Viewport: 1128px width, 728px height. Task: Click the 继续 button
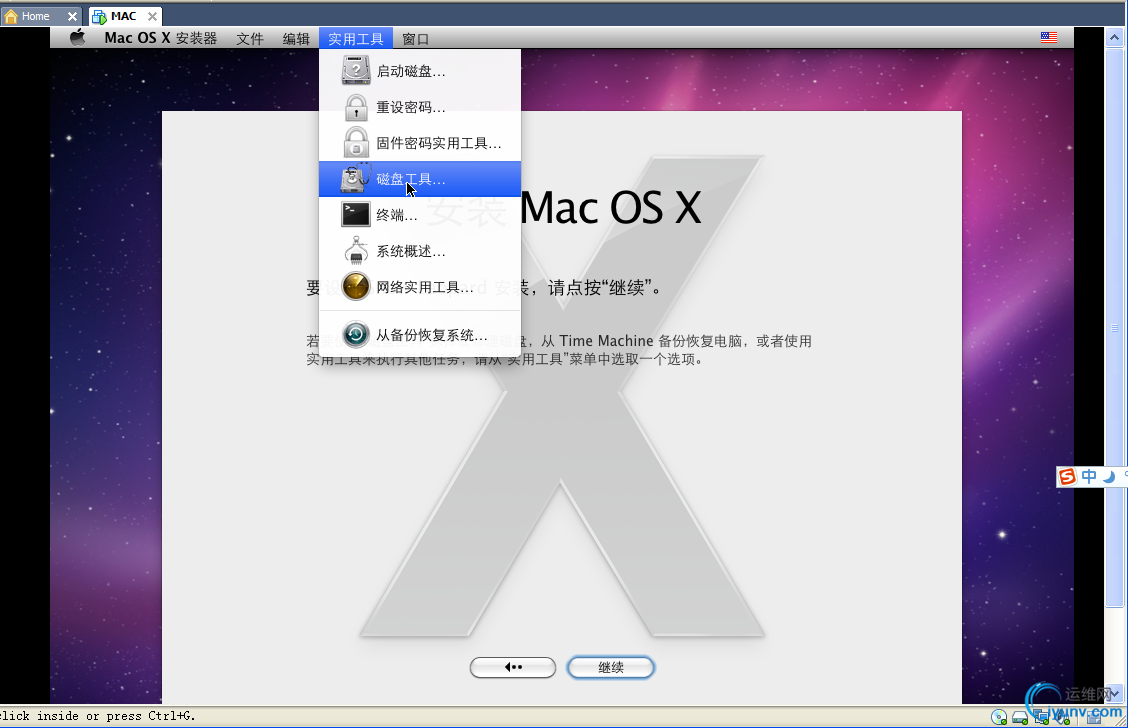(611, 668)
